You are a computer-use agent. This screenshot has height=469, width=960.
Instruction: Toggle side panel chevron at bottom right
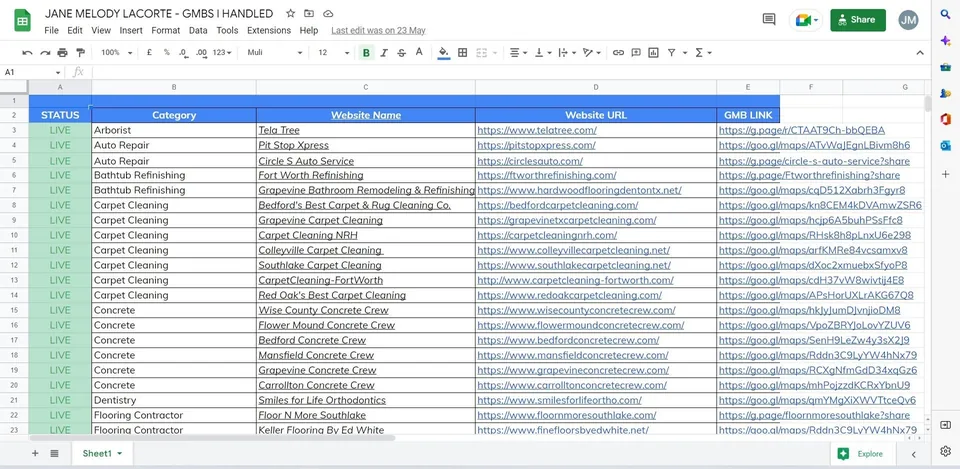(913, 454)
